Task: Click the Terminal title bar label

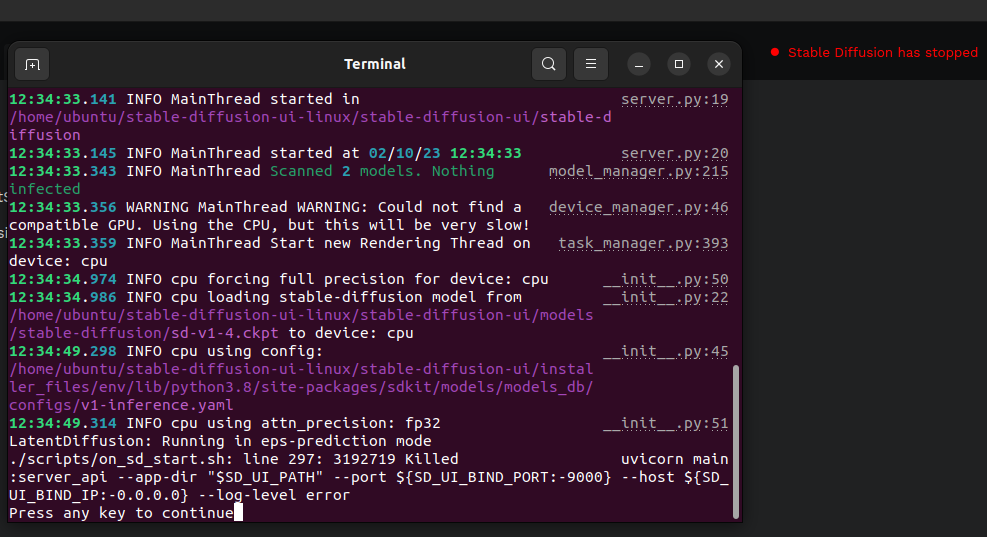Action: [x=375, y=64]
